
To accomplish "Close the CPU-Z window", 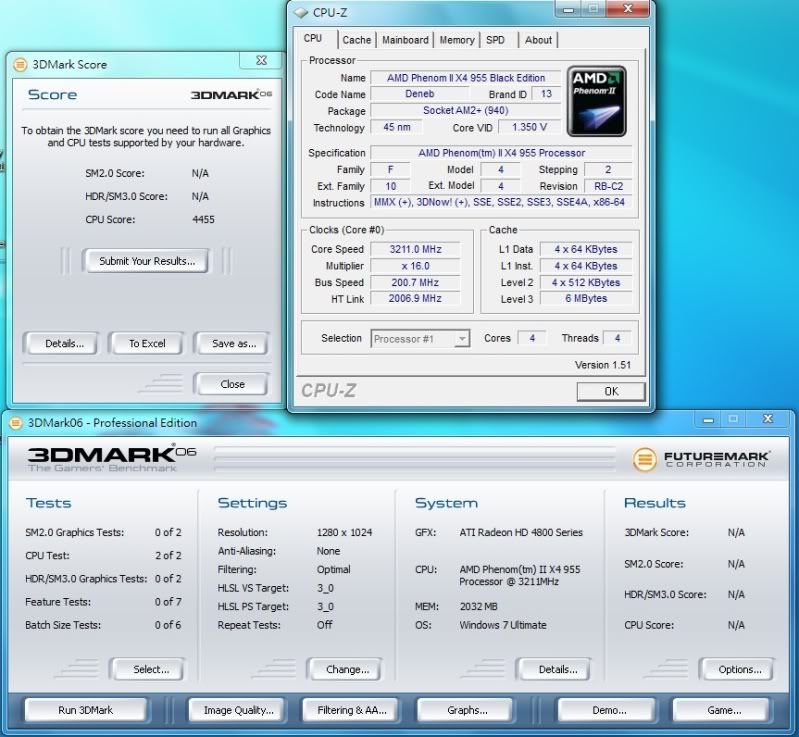I will point(628,9).
